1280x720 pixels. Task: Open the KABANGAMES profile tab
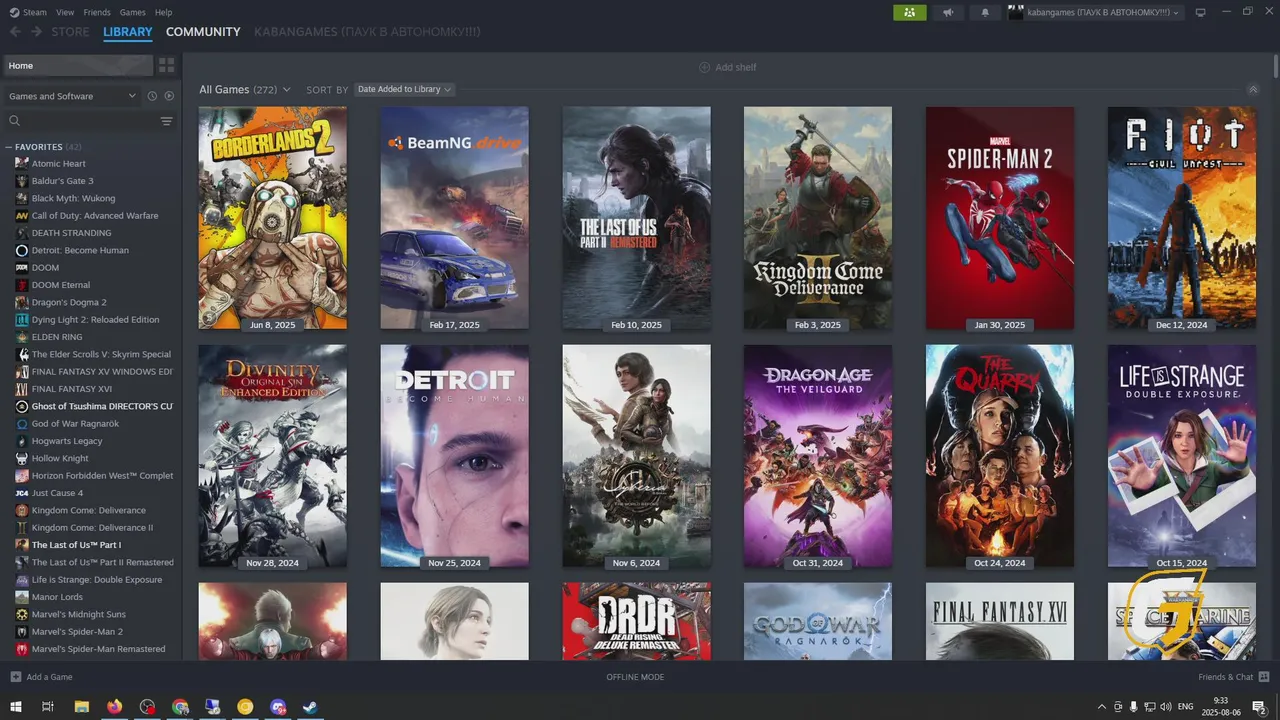pos(367,32)
